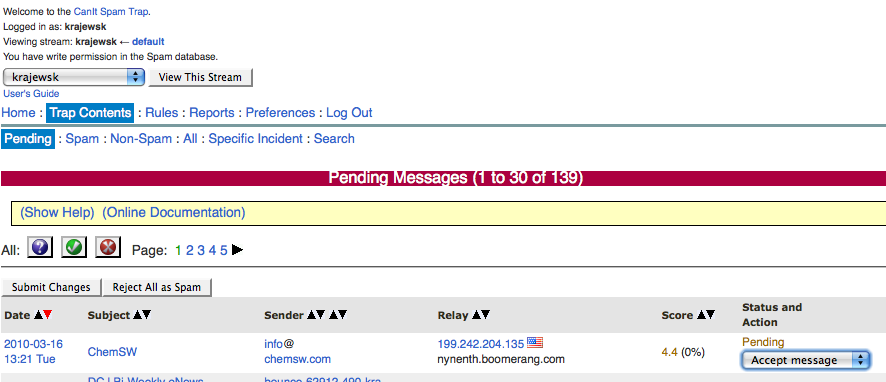This screenshot has width=886, height=382.
Task: Sort Date column ascending arrow
Action: (x=38, y=315)
